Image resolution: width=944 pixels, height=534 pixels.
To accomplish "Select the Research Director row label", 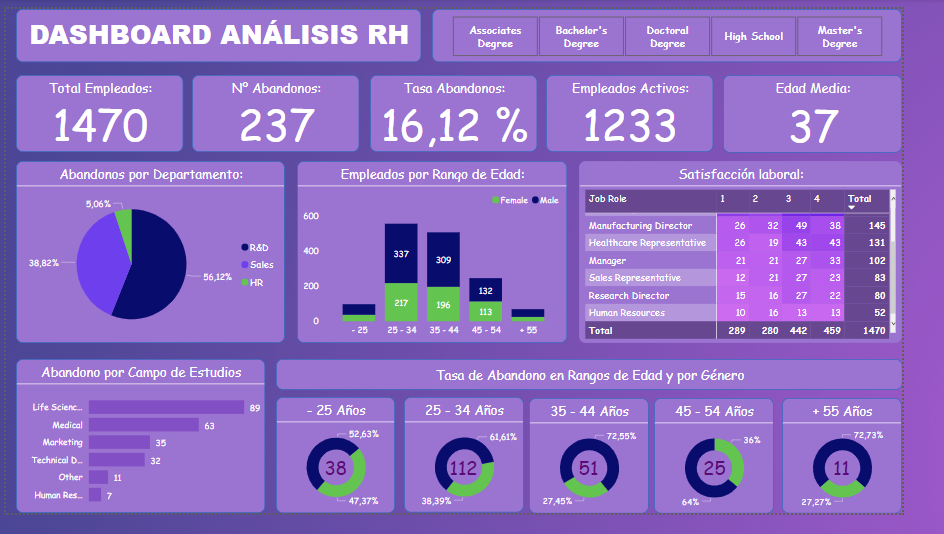I will pyautogui.click(x=629, y=296).
